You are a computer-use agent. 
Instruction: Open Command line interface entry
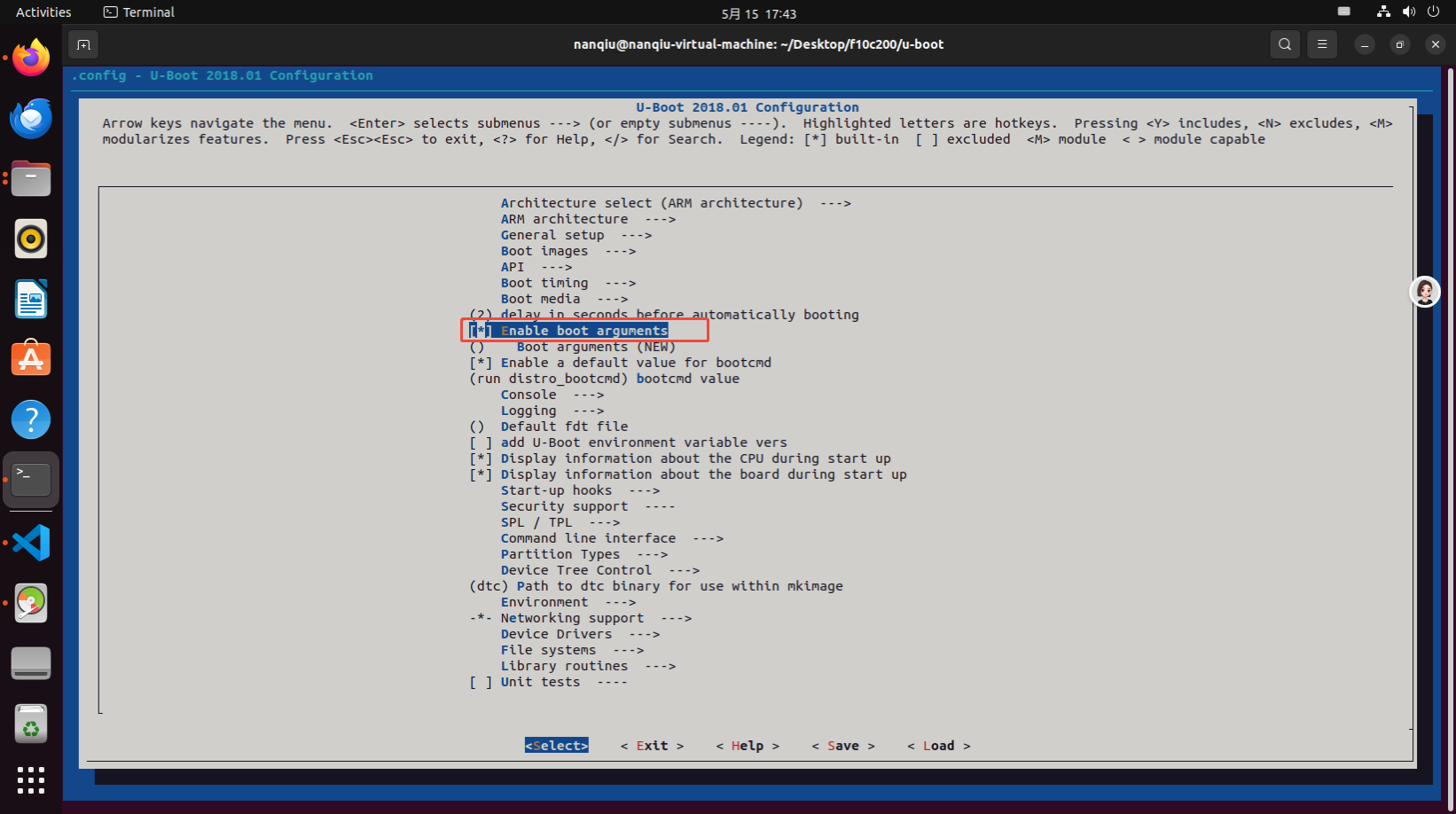click(612, 538)
